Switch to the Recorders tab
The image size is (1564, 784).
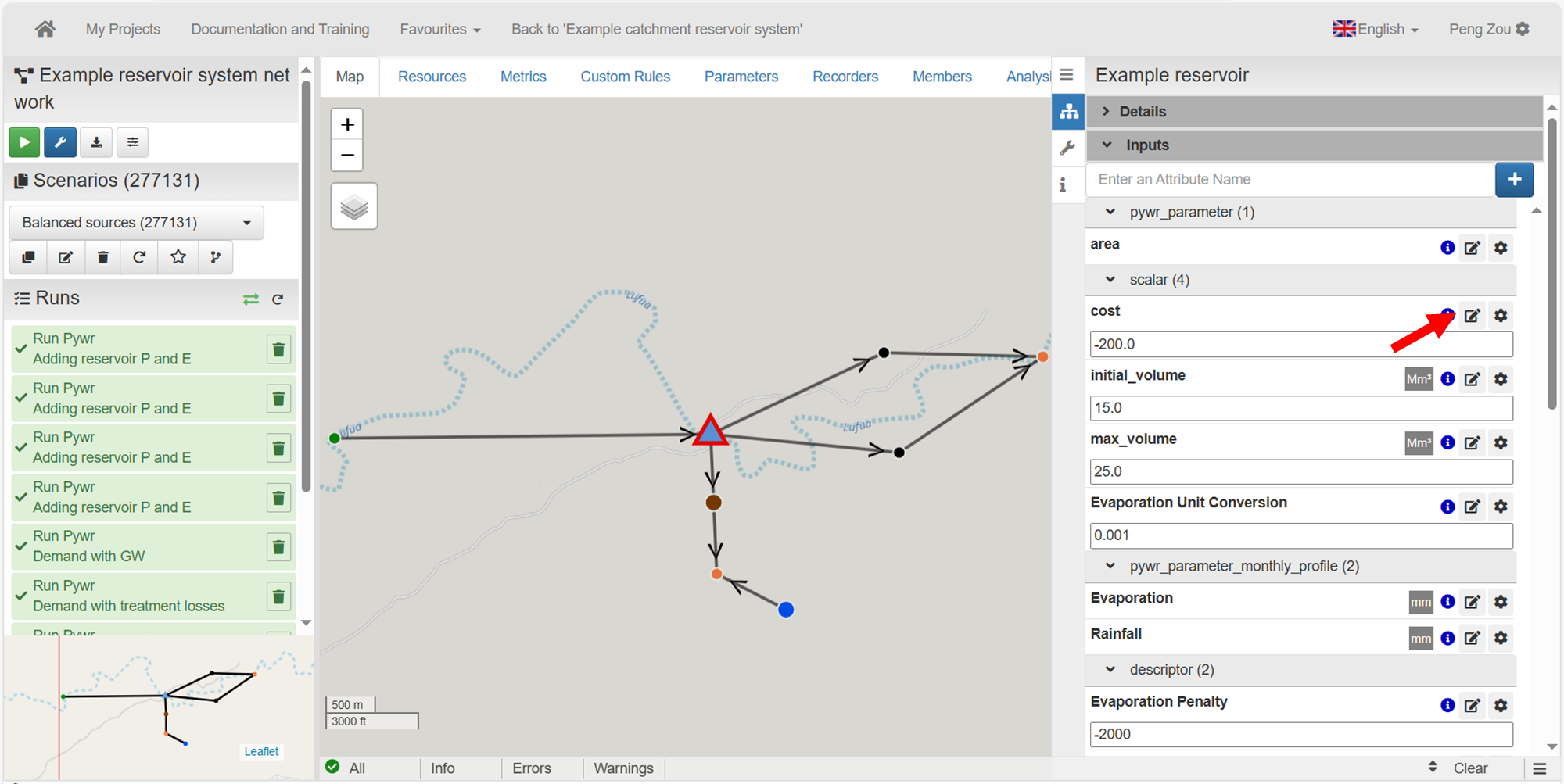coord(845,77)
